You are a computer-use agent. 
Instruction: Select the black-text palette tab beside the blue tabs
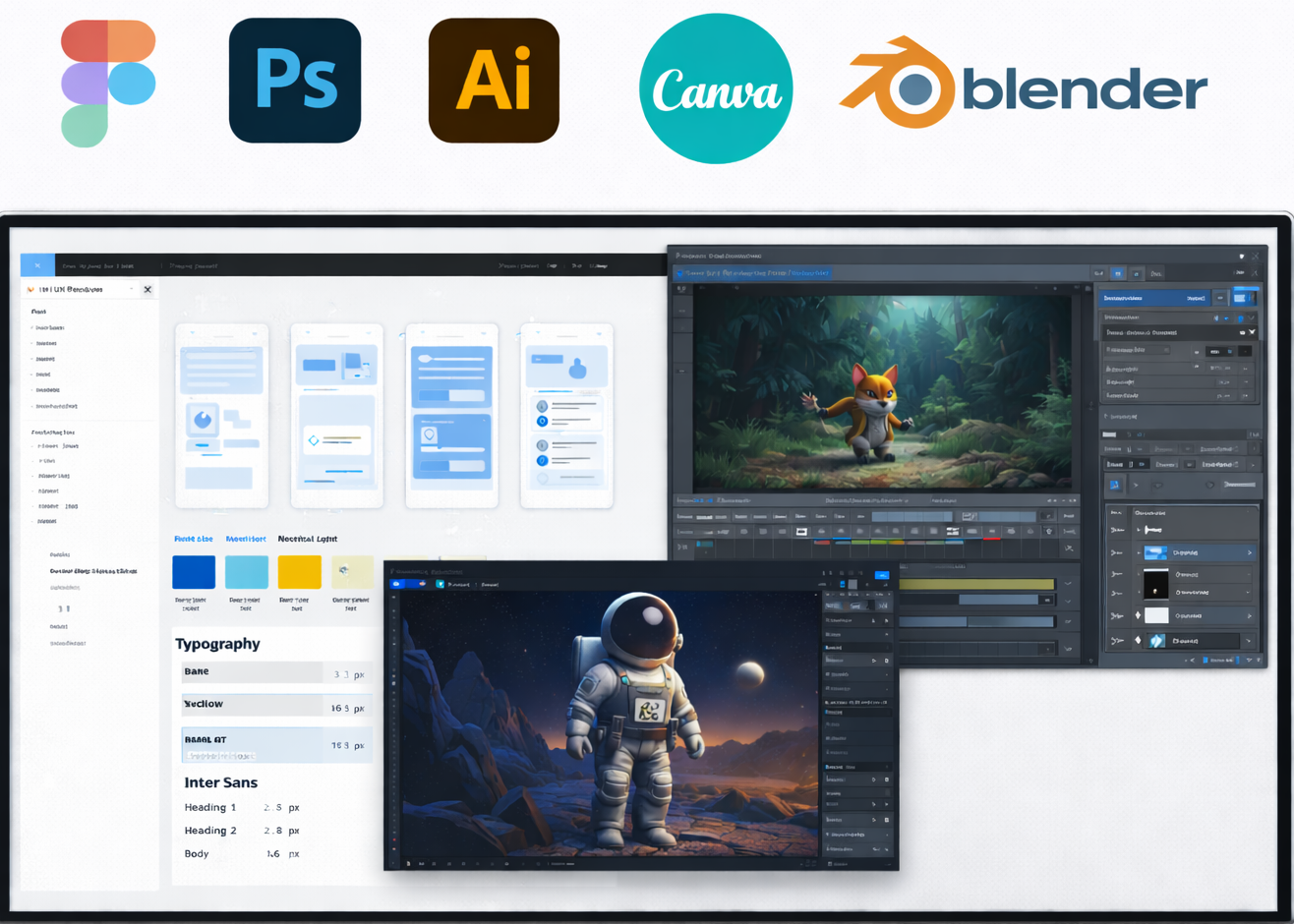coord(308,539)
